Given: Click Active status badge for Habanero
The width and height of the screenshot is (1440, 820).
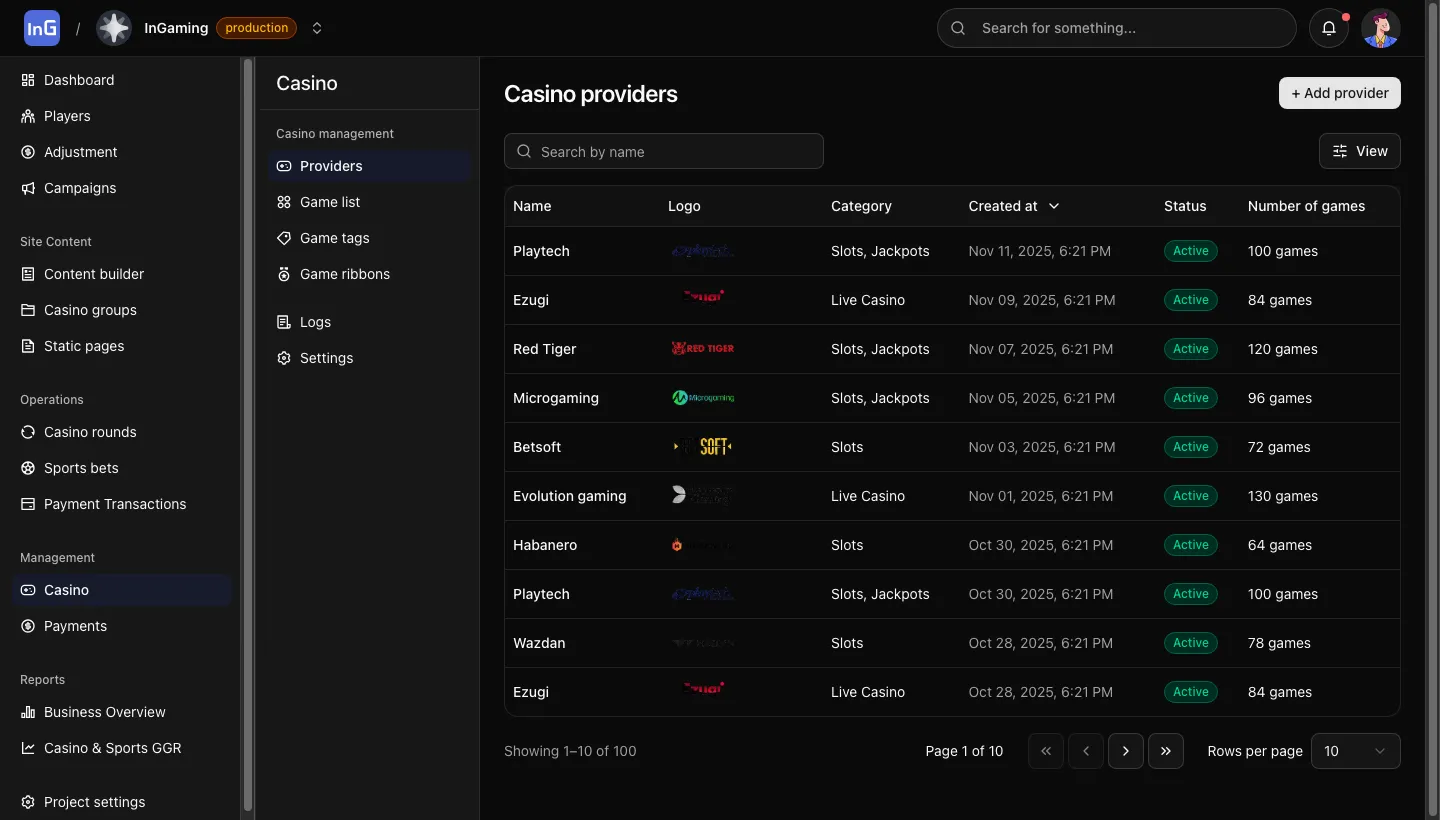Looking at the screenshot, I should point(1190,545).
